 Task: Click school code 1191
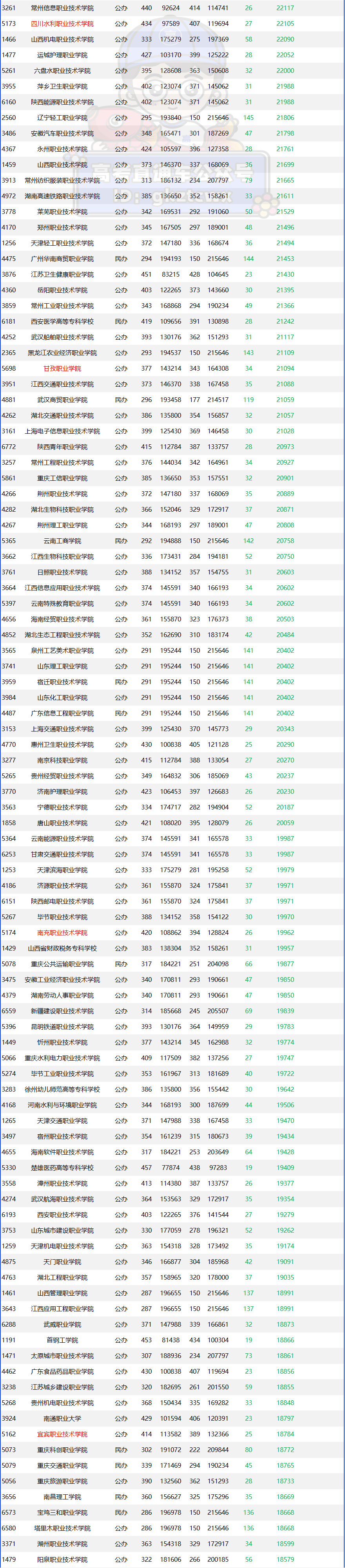coord(9,1340)
